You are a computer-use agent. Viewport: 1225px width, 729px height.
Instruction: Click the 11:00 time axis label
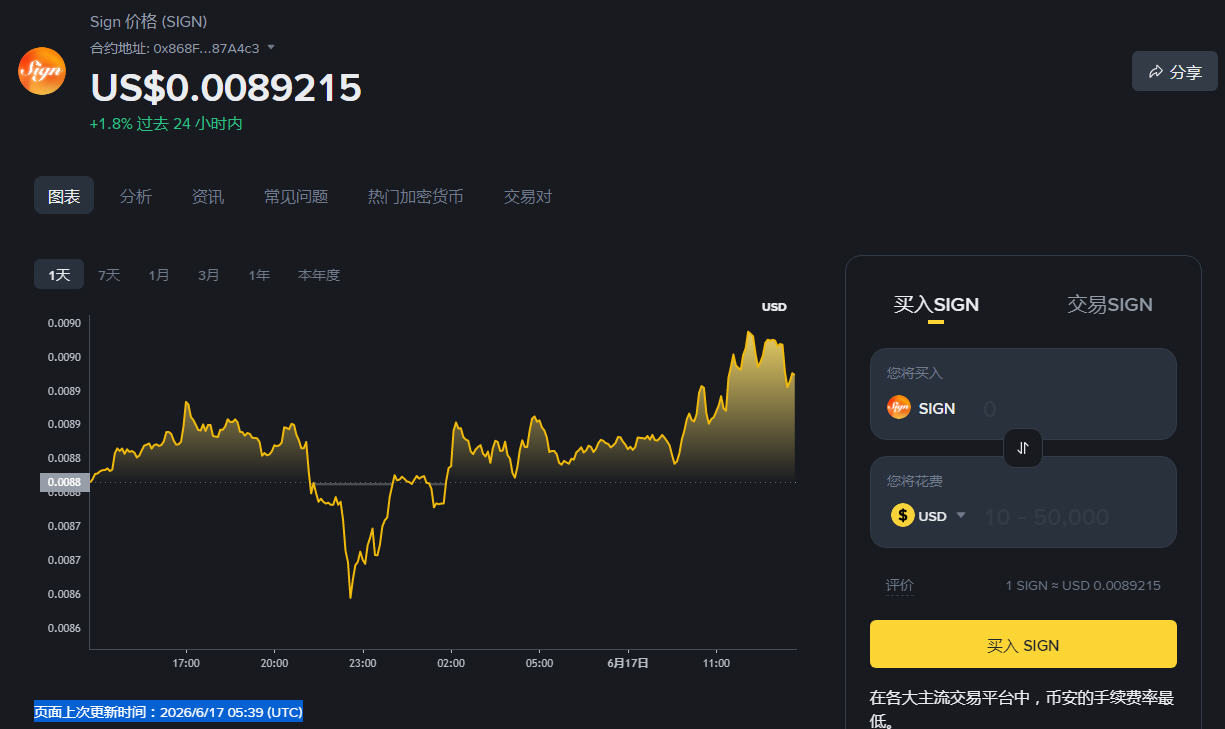click(716, 663)
